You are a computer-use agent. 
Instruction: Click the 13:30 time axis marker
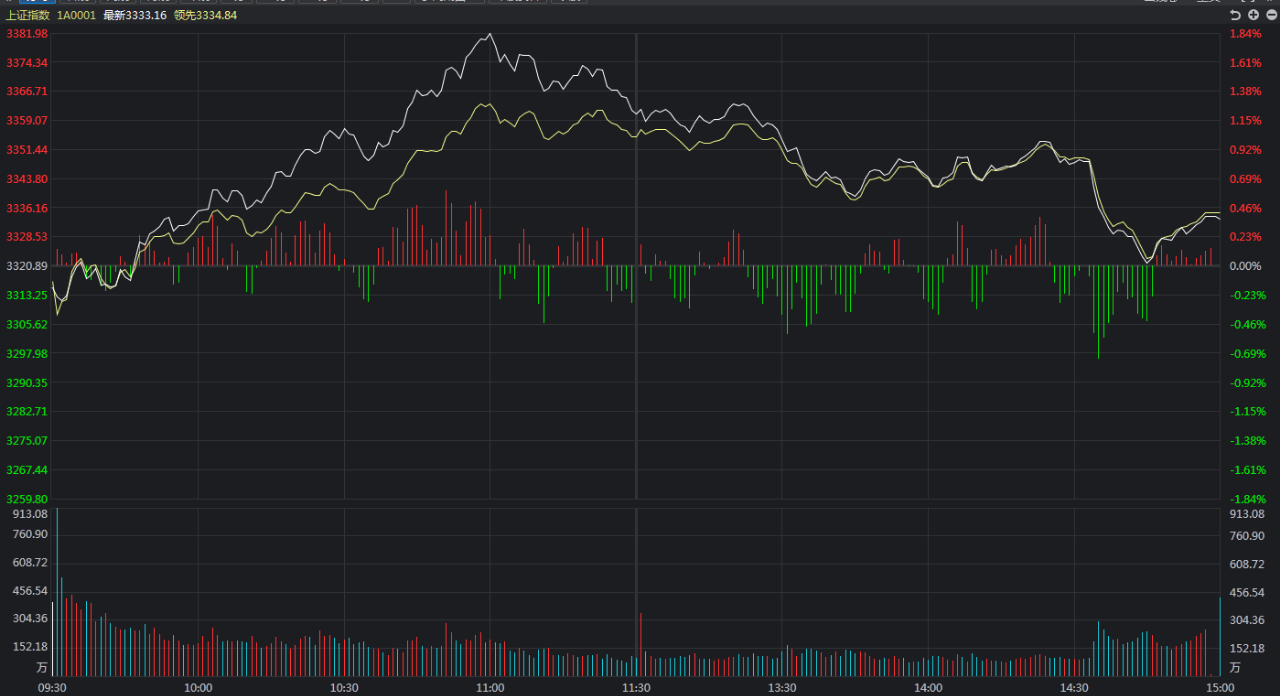pyautogui.click(x=782, y=688)
